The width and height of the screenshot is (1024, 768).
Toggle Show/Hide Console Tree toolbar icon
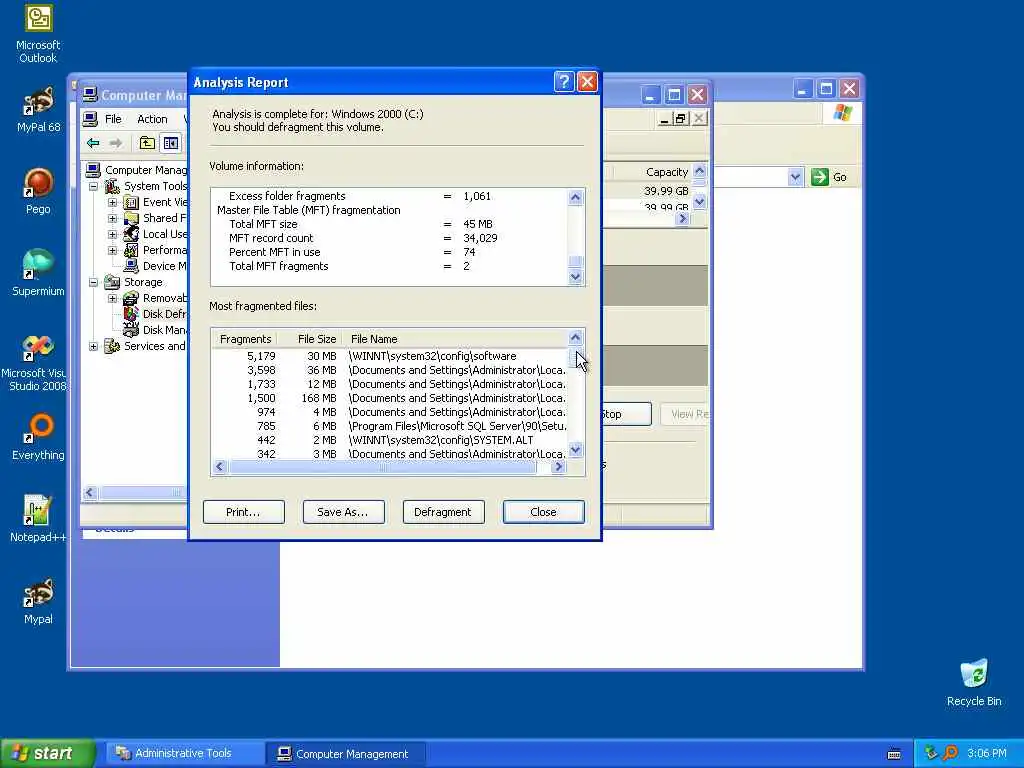point(171,143)
